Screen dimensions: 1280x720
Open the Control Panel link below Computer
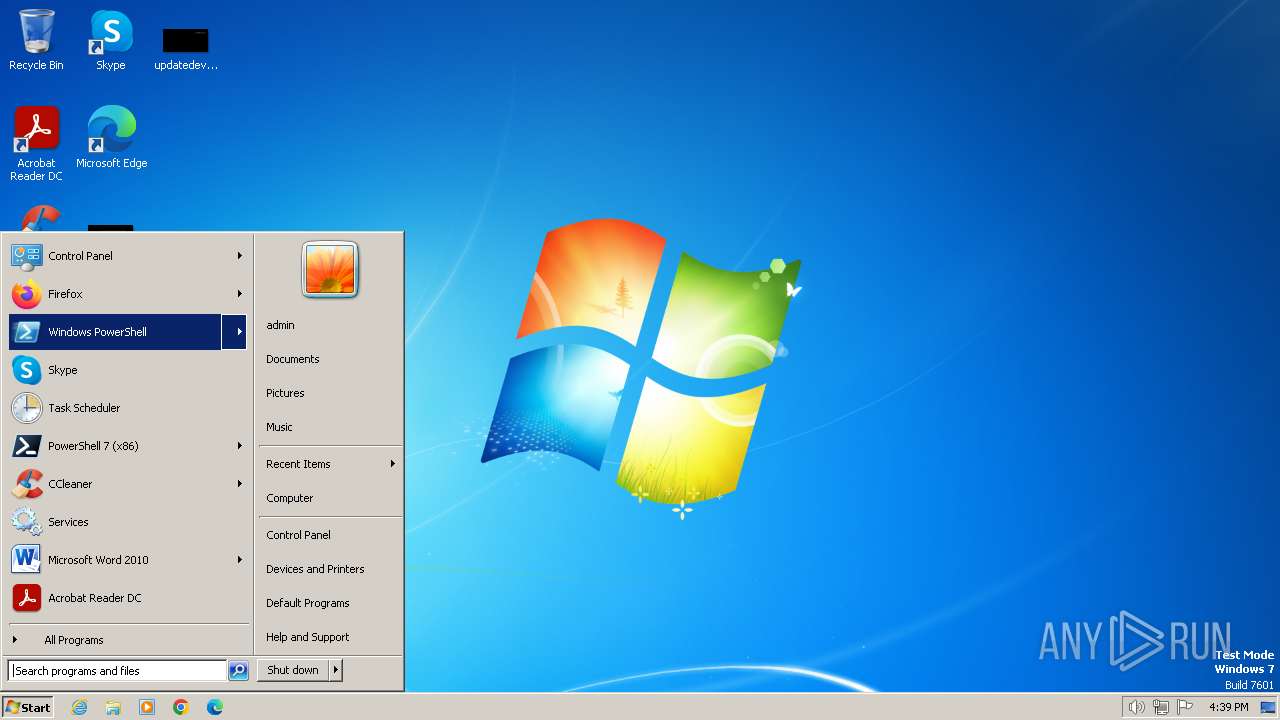pos(330,535)
